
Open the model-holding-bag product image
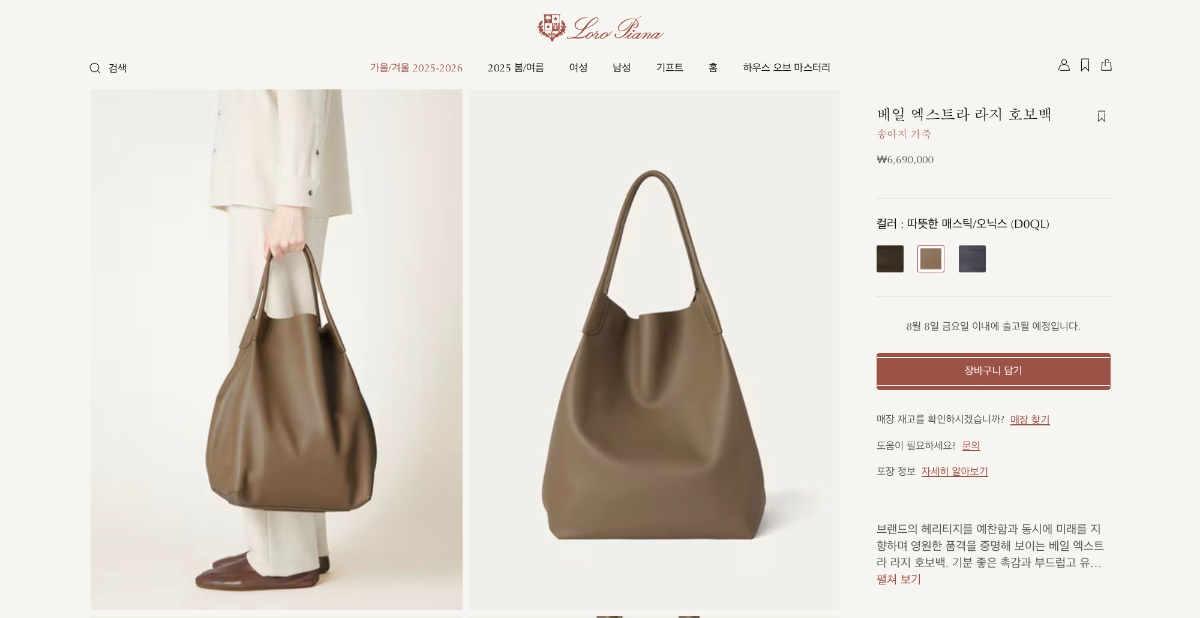[277, 349]
